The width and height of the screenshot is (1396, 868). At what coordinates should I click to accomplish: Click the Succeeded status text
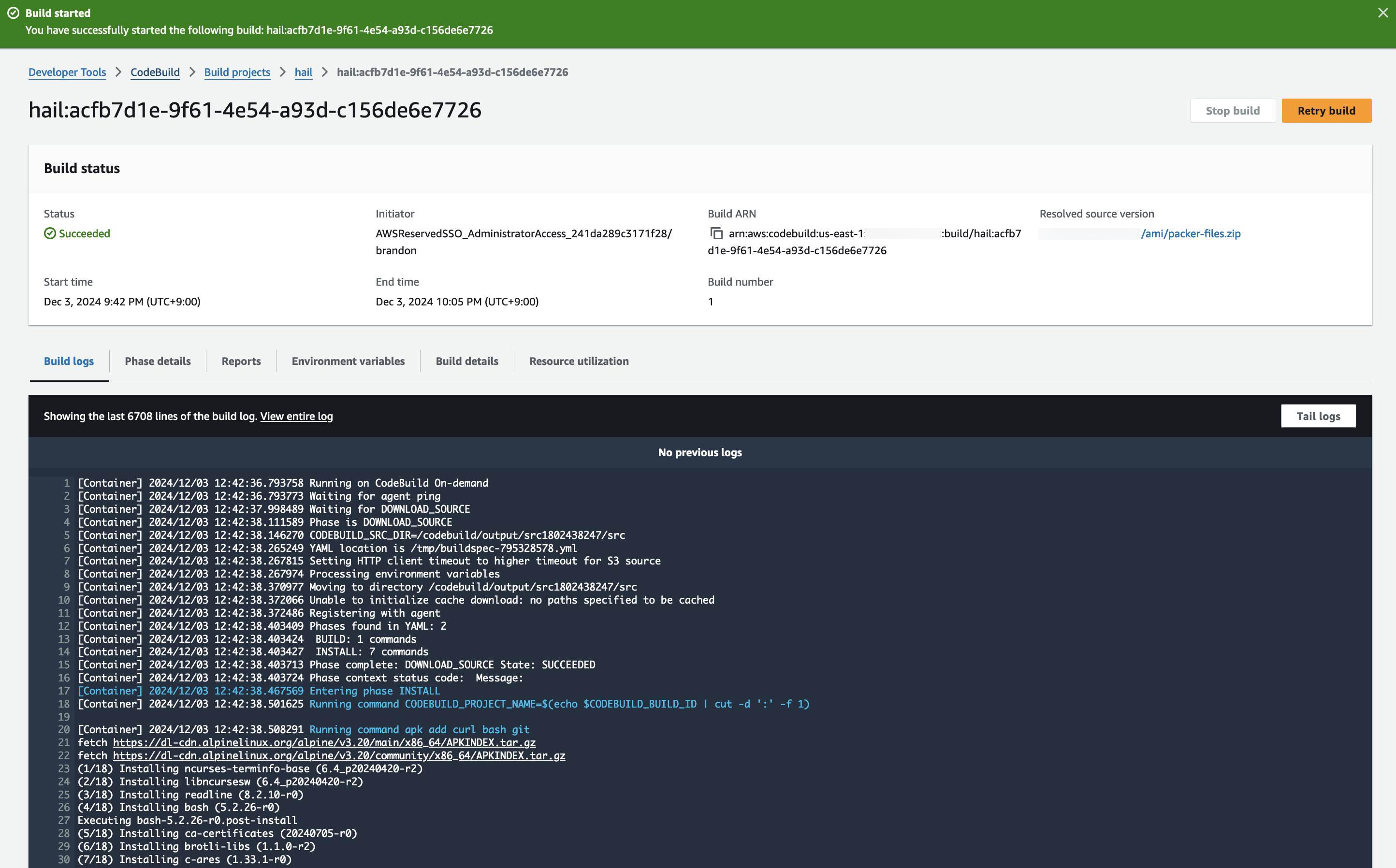click(x=85, y=233)
